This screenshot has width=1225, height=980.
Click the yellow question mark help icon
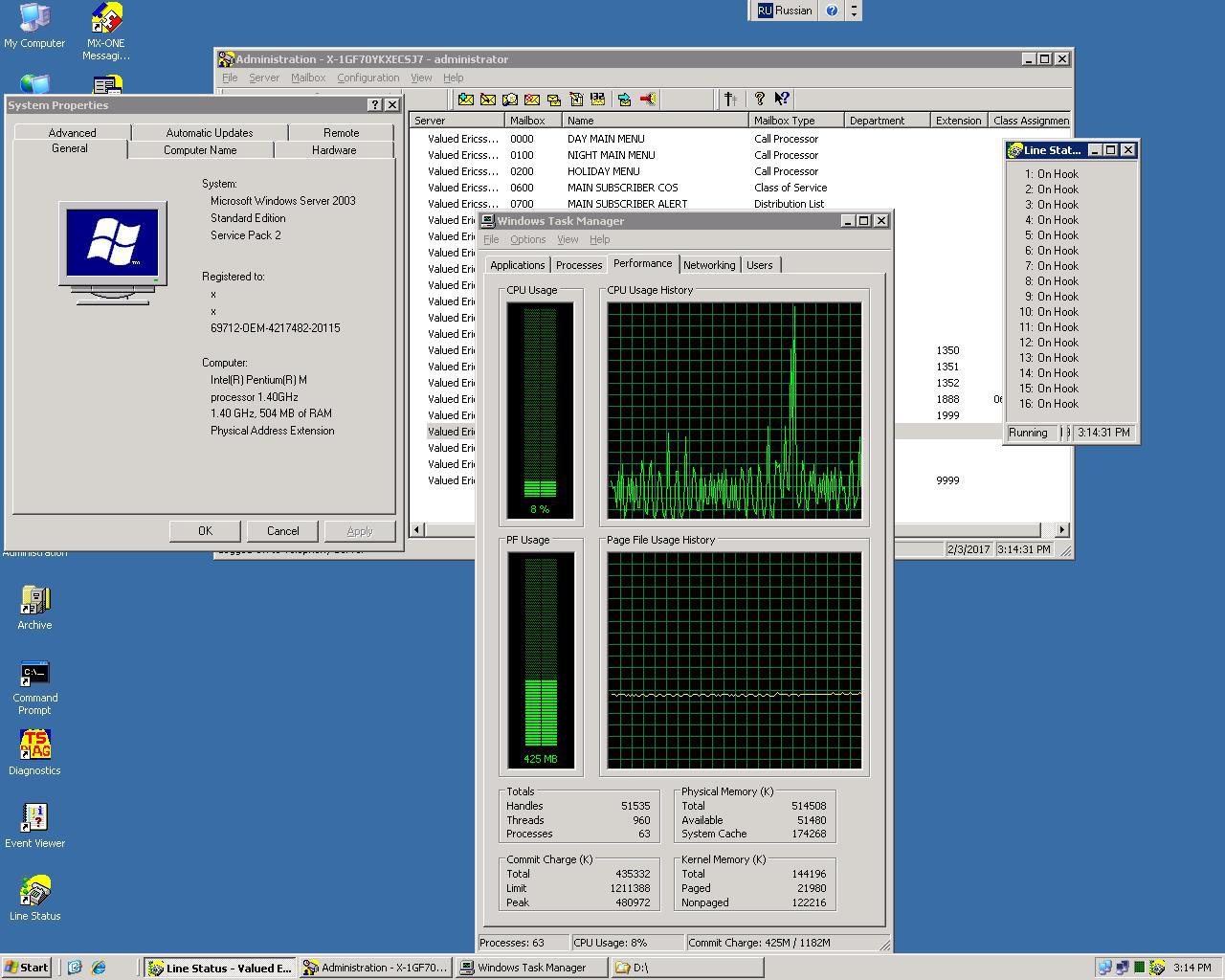(760, 99)
